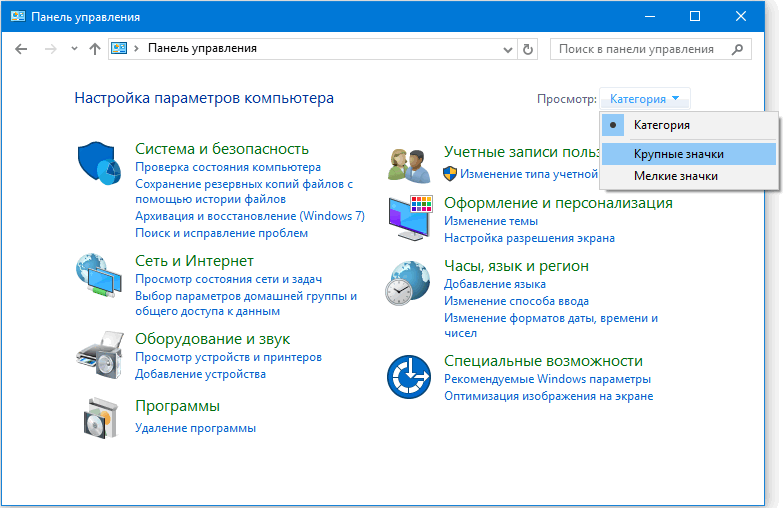783x508 pixels.
Task: Go up one level with the up arrow
Action: pyautogui.click(x=95, y=48)
